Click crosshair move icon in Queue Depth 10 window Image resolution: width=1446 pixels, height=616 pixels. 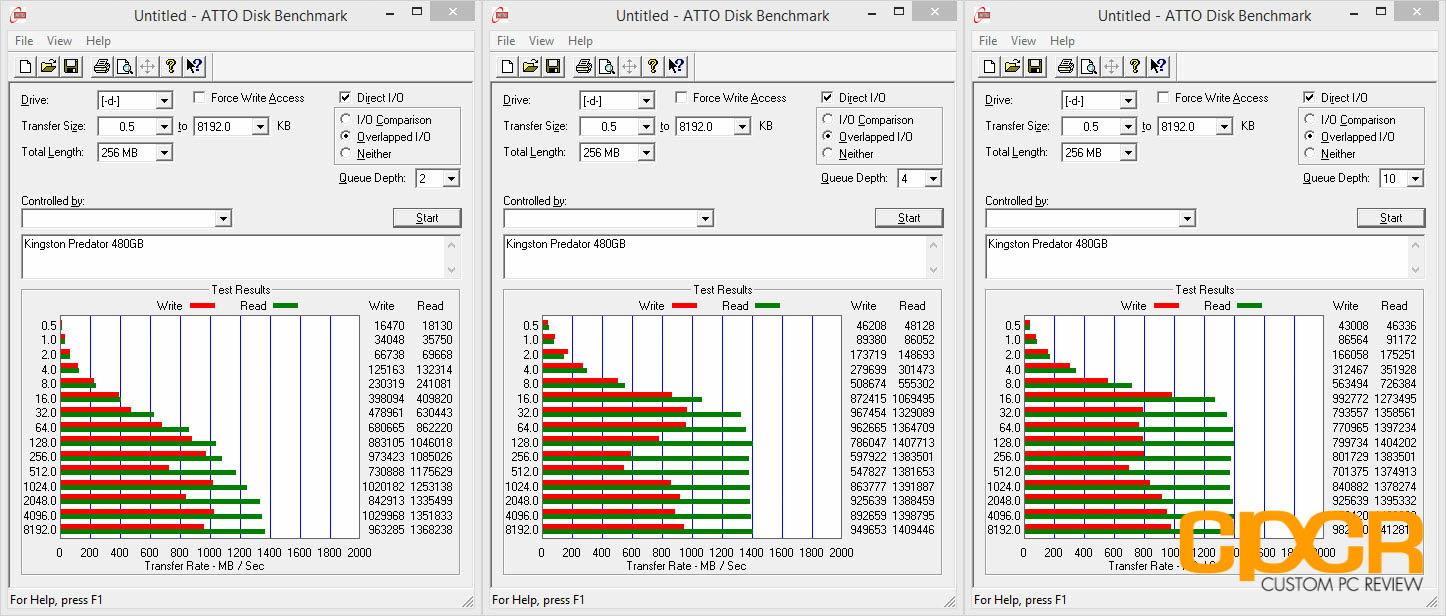pyautogui.click(x=1111, y=66)
